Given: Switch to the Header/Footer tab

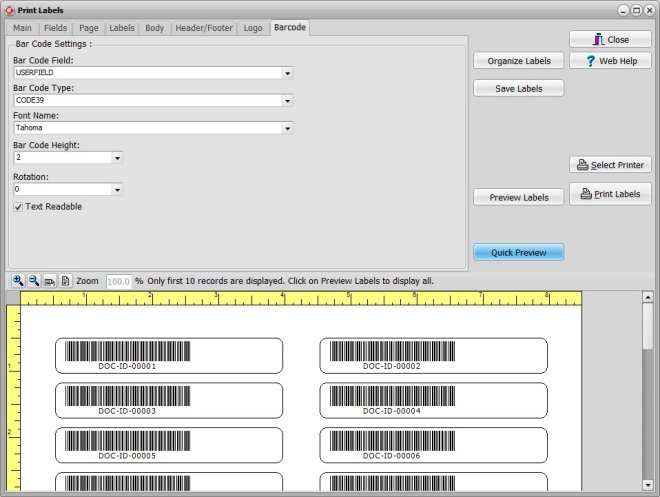Looking at the screenshot, I should pos(204,28).
